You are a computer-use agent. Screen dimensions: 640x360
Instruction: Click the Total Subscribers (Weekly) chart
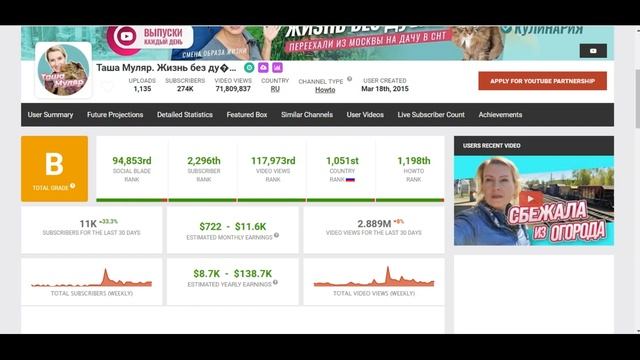tap(91, 278)
